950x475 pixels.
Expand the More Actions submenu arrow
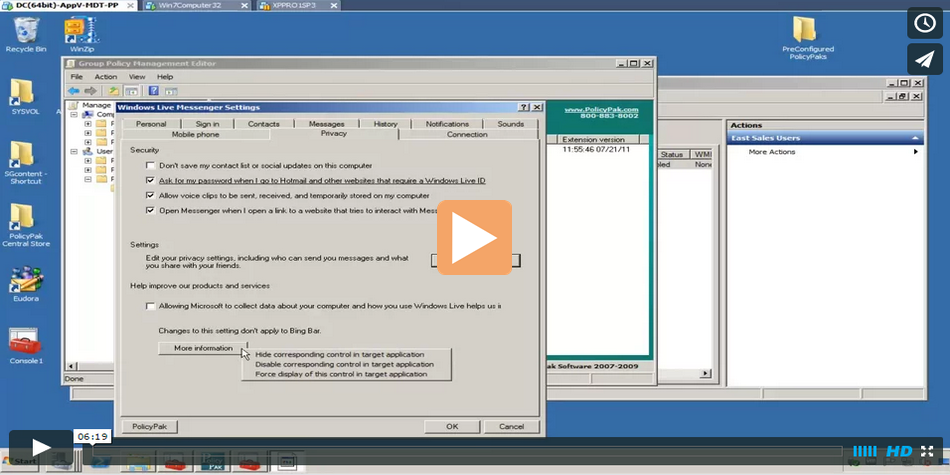[915, 152]
